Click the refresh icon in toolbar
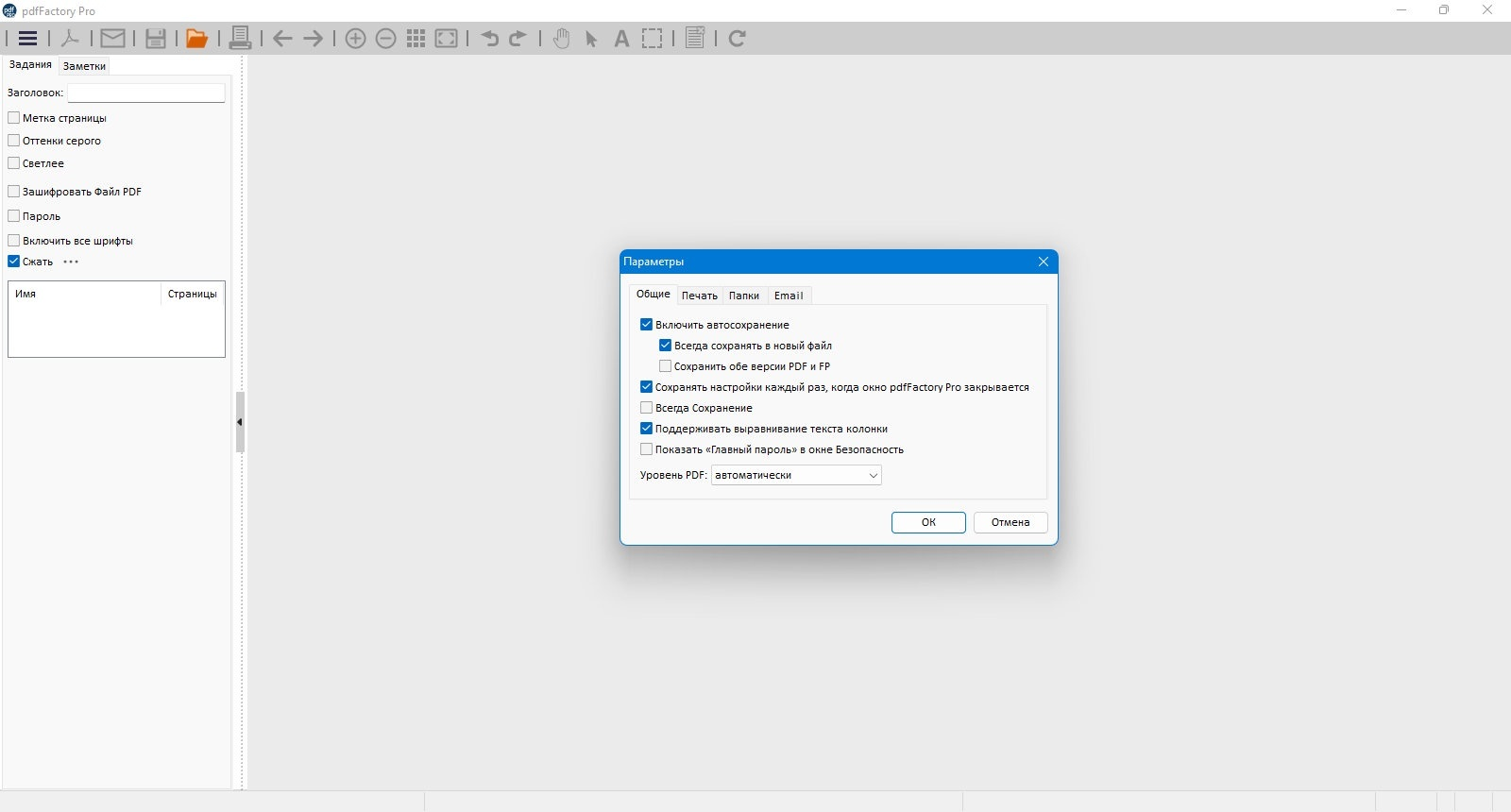The image size is (1511, 812). click(738, 39)
